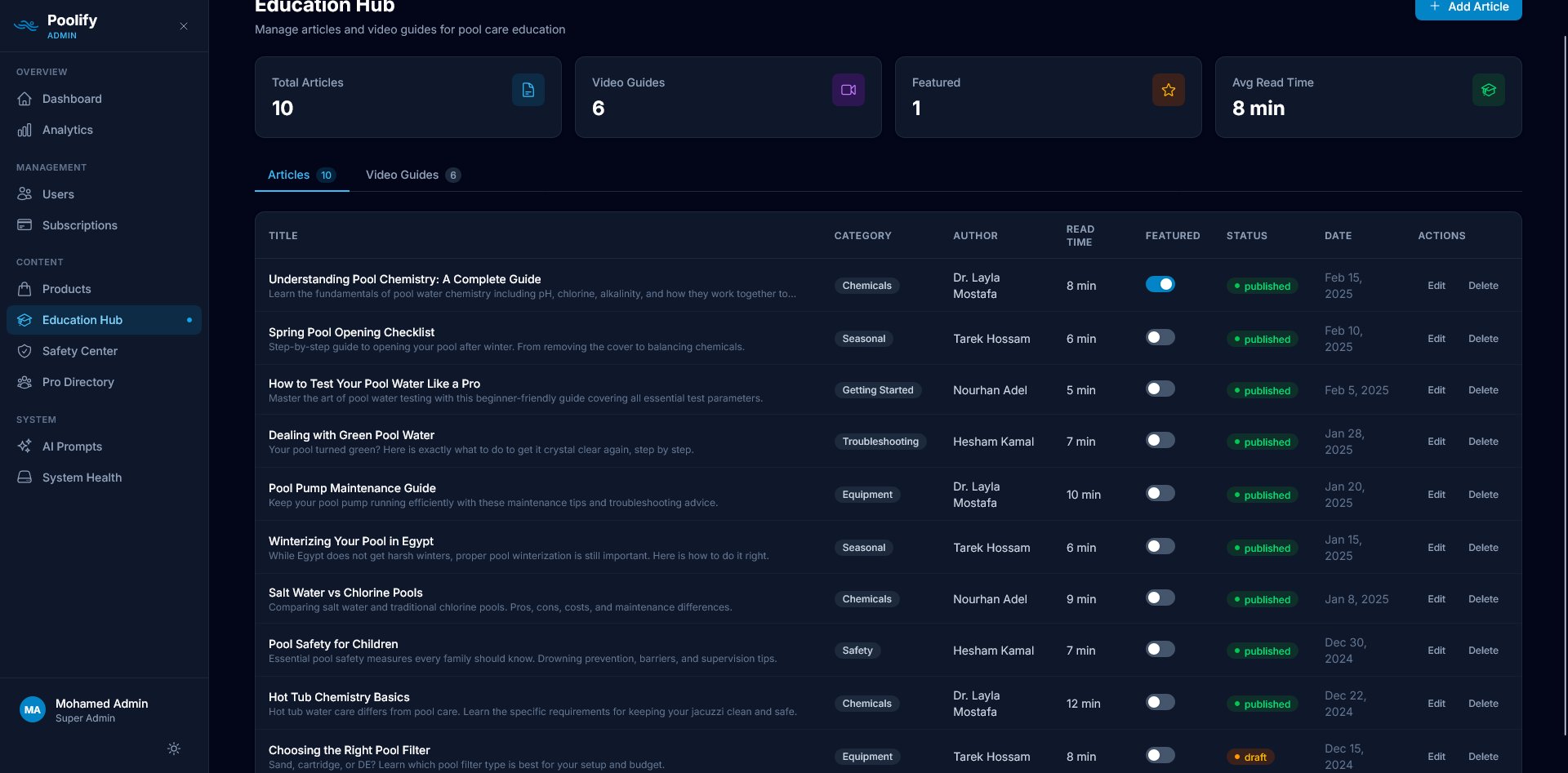This screenshot has height=773, width=1568.
Task: Delete the Understanding Pool Chemistry article
Action: pos(1483,286)
